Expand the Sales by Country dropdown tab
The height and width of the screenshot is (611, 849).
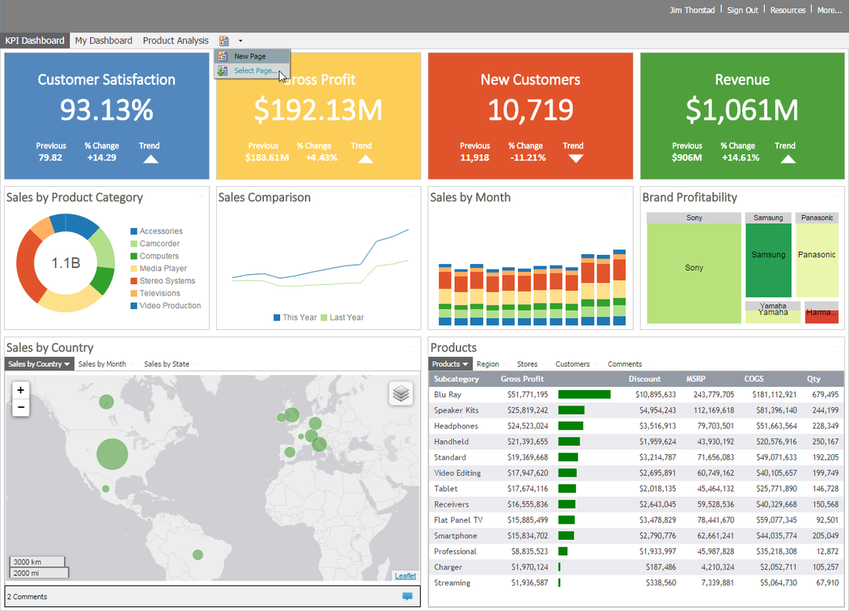click(39, 364)
